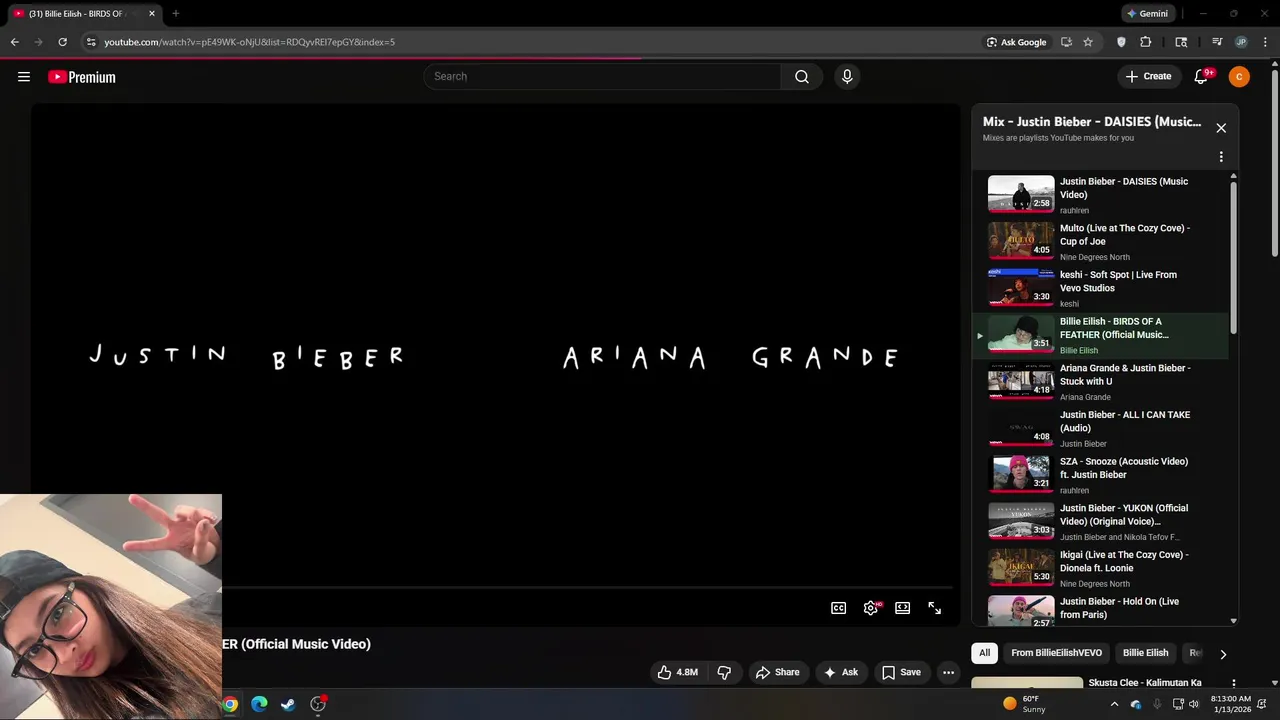Open the orange C account avatar
This screenshot has width=1280, height=720.
point(1239,77)
